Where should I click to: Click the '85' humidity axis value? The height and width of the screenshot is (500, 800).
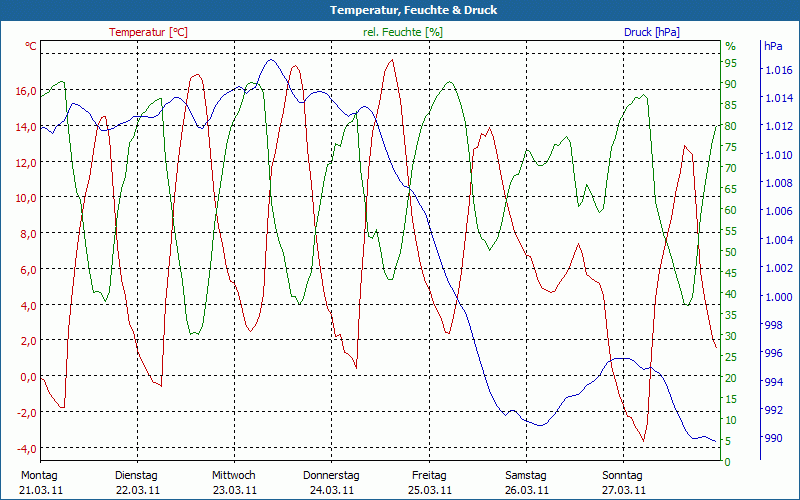click(x=731, y=105)
